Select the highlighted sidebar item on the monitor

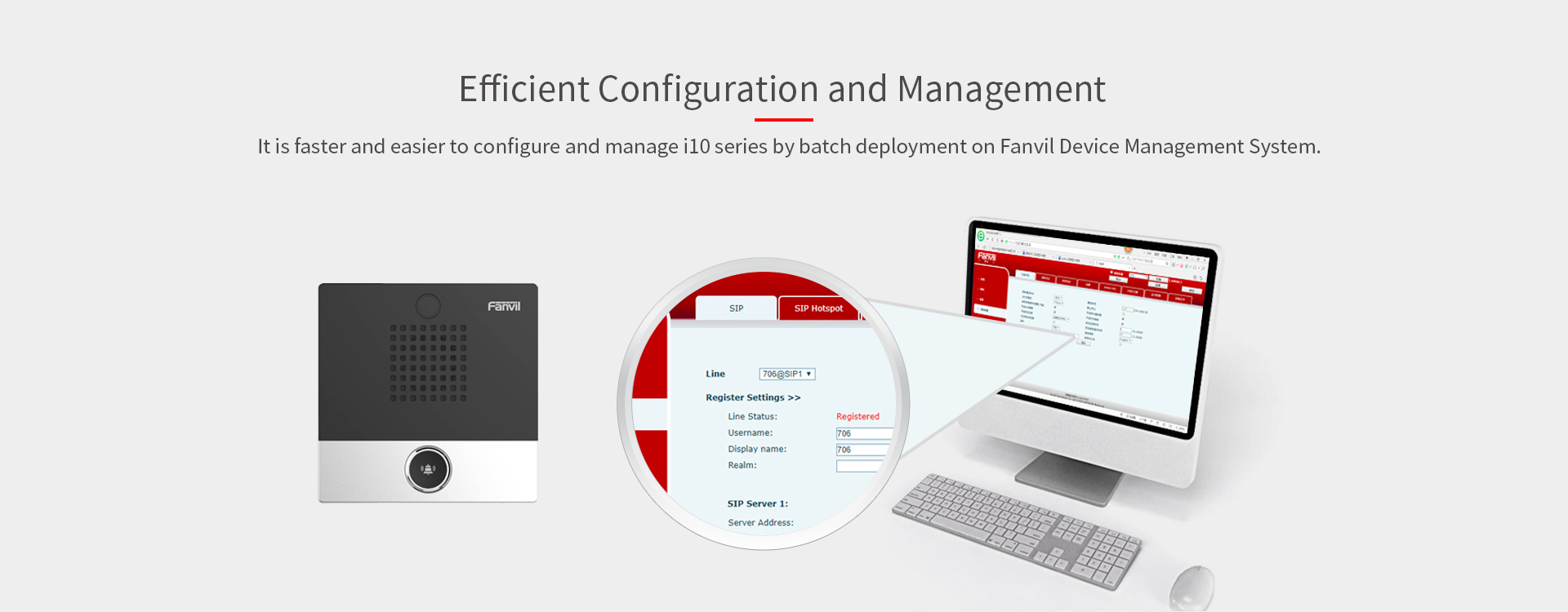pos(988,310)
